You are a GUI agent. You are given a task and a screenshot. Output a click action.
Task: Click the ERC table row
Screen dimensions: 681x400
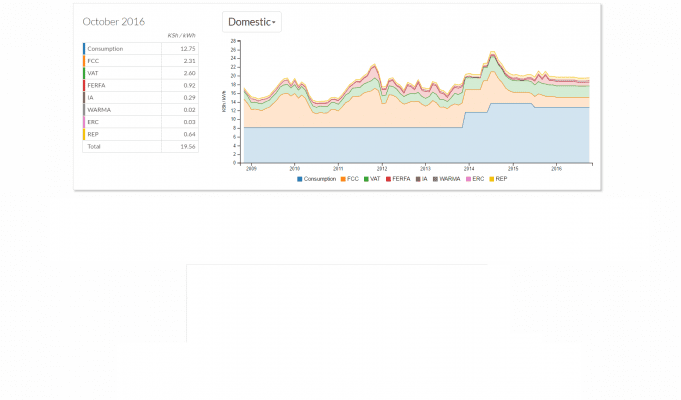[140, 121]
